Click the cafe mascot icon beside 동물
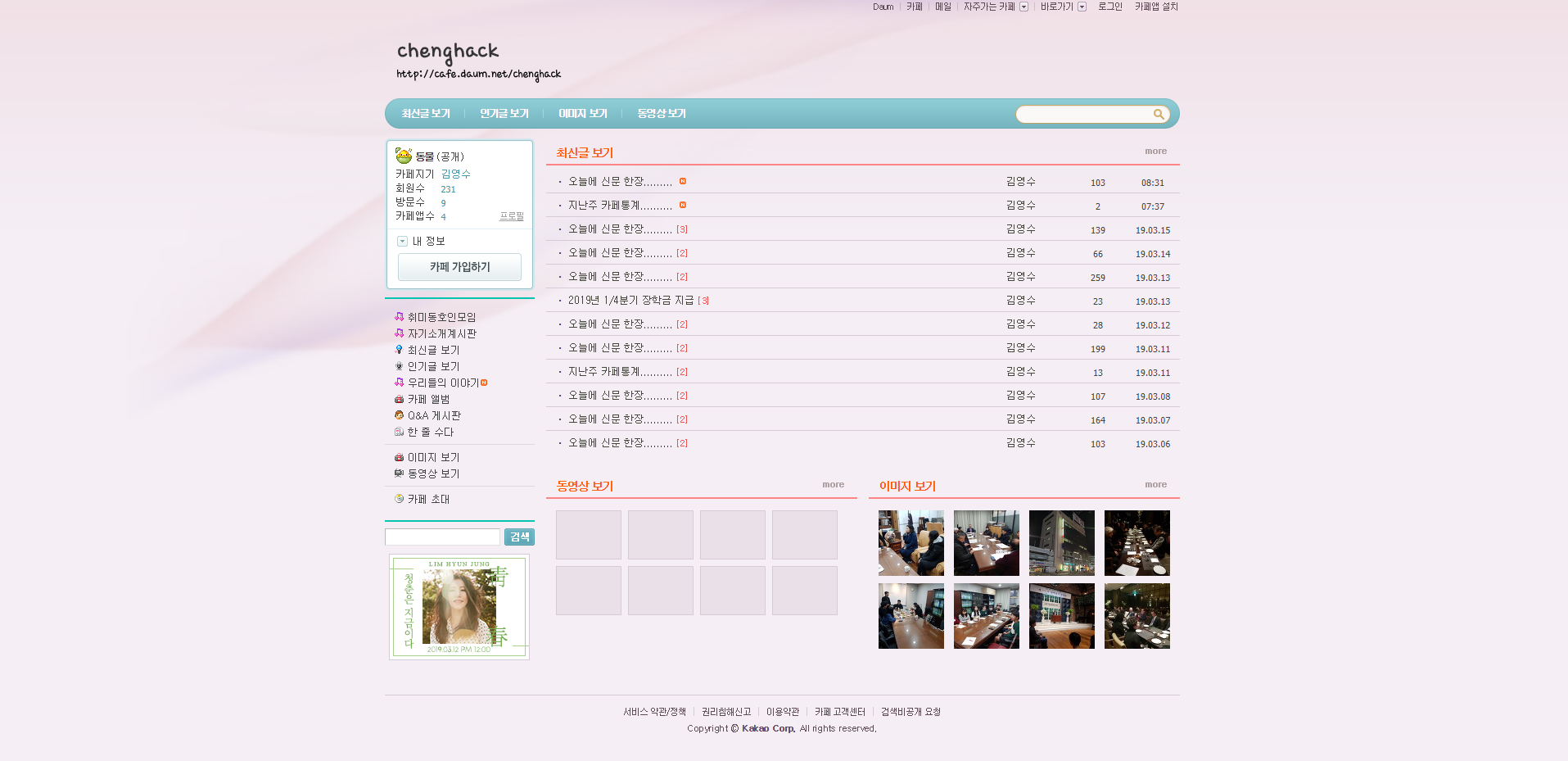The width and height of the screenshot is (1568, 761). tap(404, 156)
